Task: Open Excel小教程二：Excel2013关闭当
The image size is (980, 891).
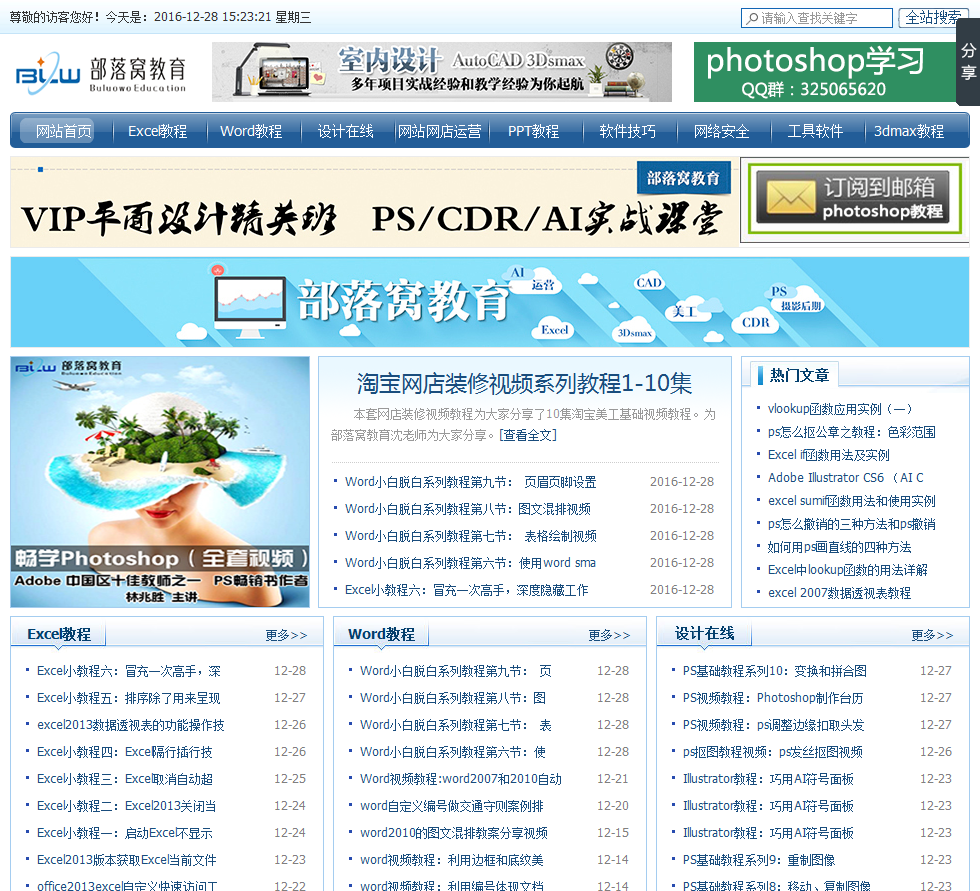Action: pos(126,805)
